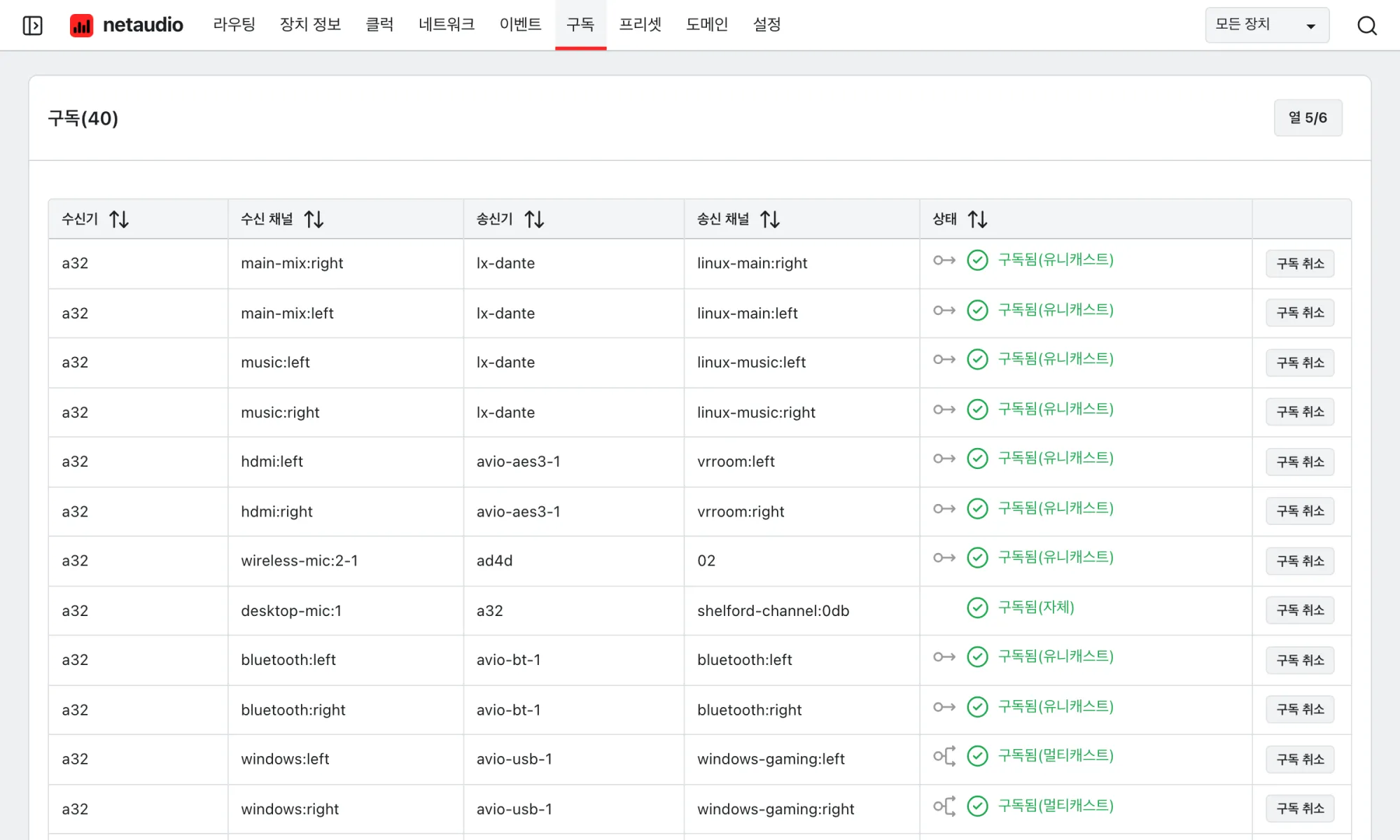
Task: Click the netaudio logo icon
Action: [82, 25]
